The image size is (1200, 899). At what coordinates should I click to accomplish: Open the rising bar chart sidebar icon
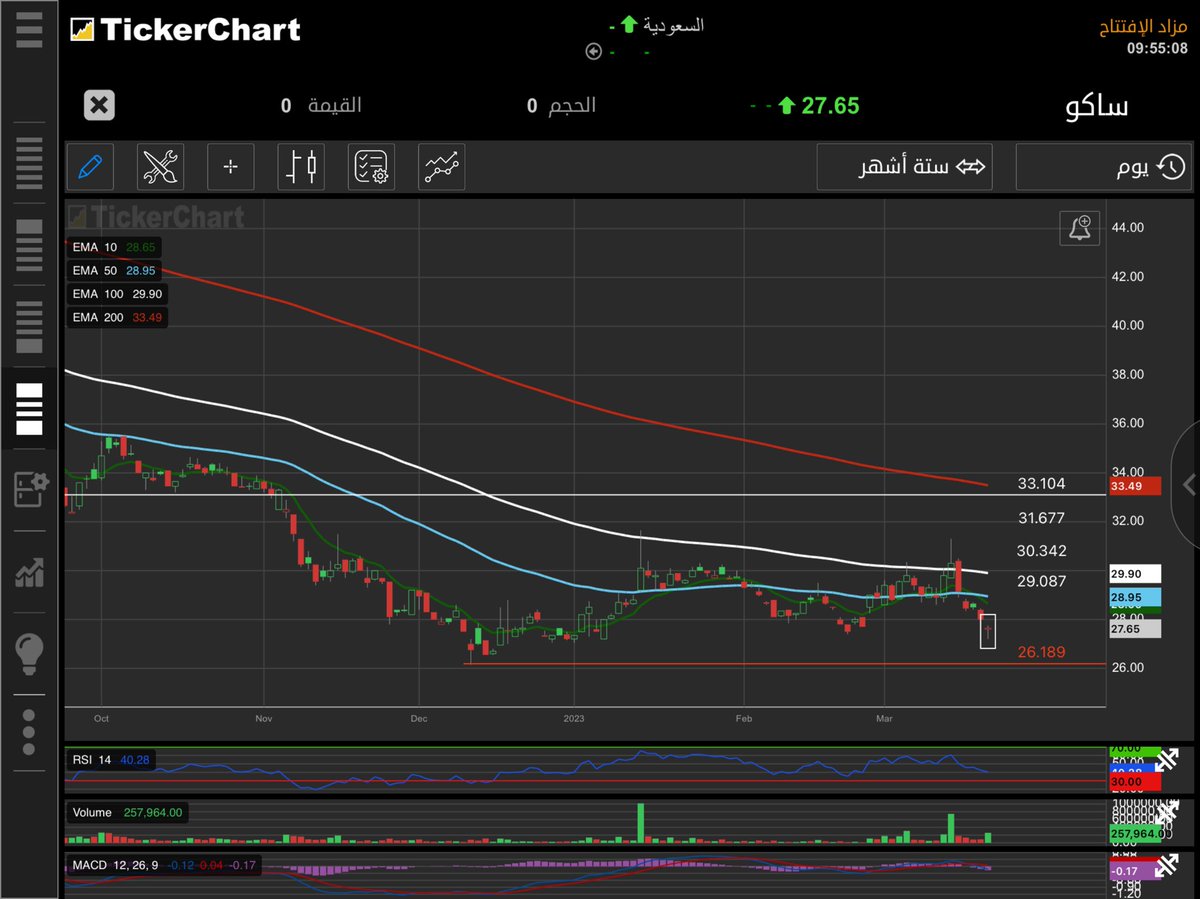point(29,572)
